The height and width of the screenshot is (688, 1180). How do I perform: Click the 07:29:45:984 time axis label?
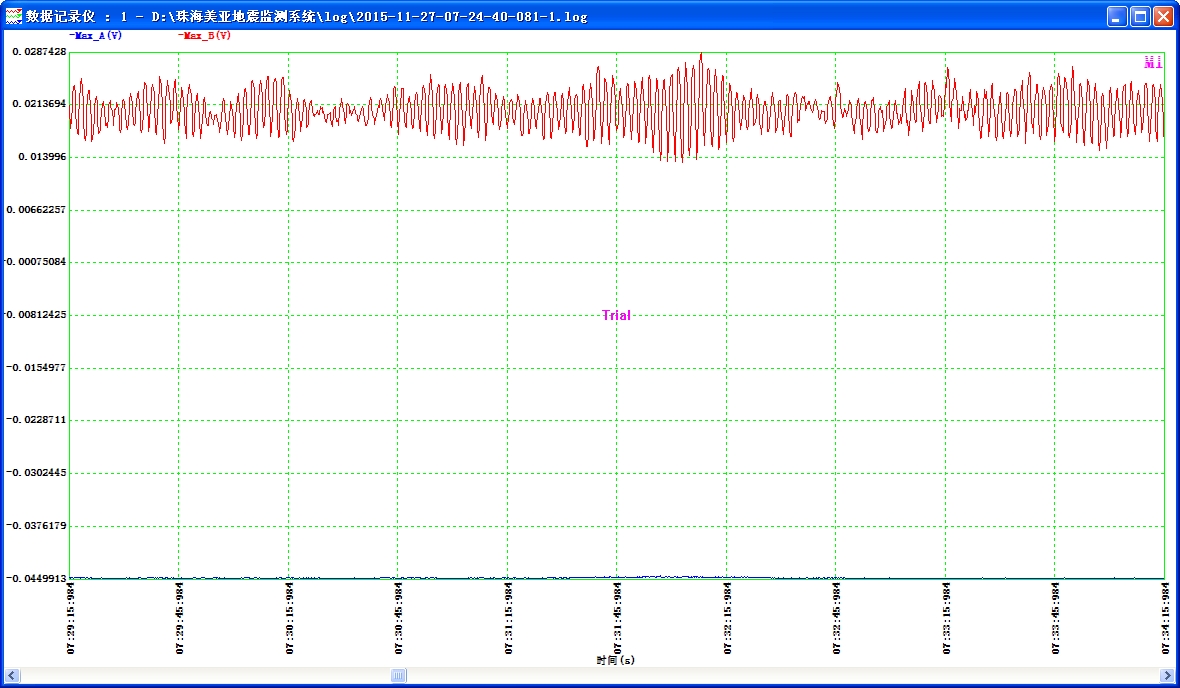[x=180, y=618]
